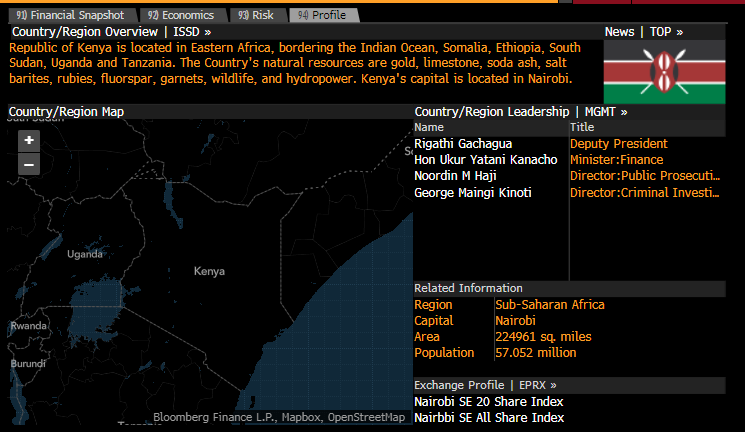The image size is (745, 432).
Task: Click the Sub-Saharan Africa region value
Action: [x=550, y=305]
